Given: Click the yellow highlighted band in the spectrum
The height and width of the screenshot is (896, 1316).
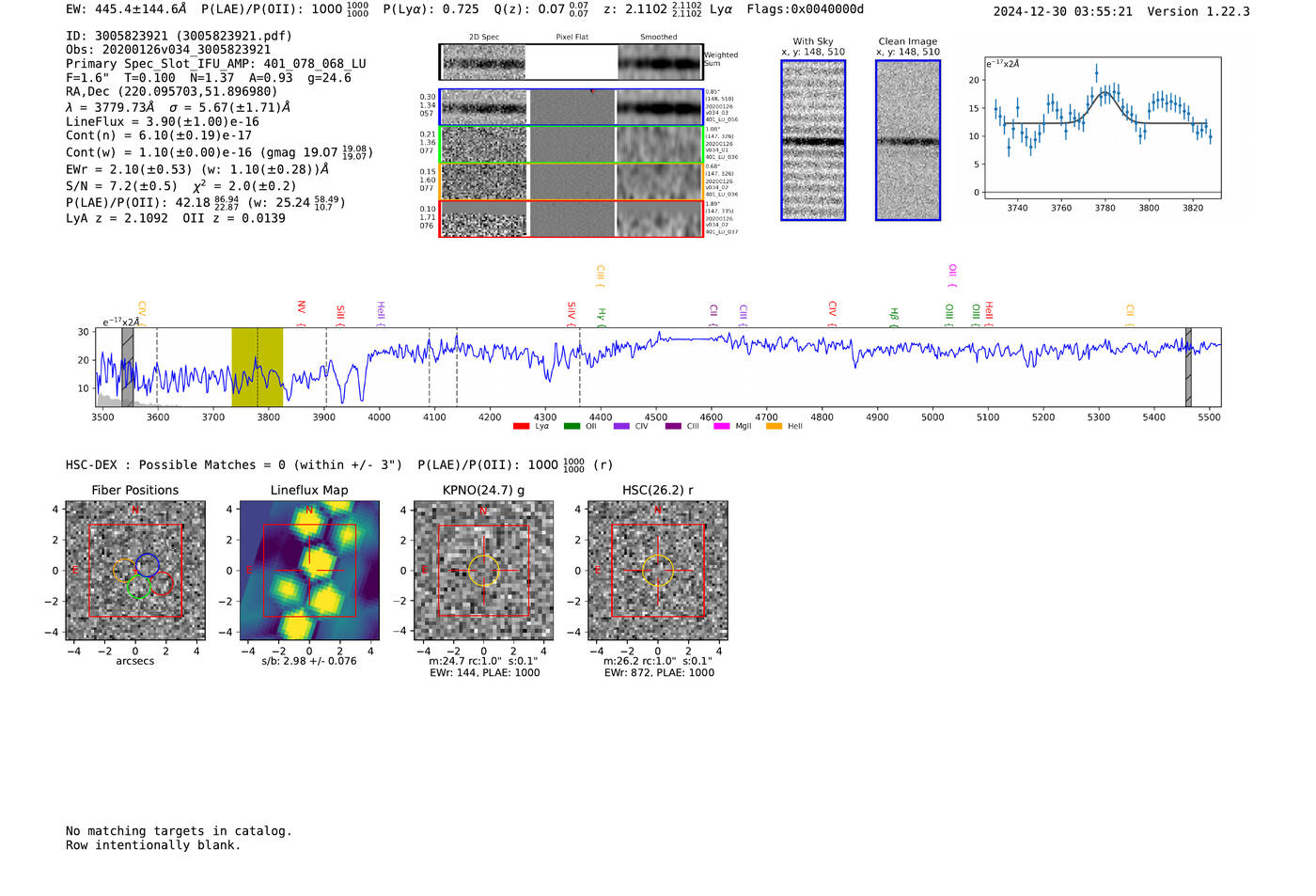Looking at the screenshot, I should (258, 367).
